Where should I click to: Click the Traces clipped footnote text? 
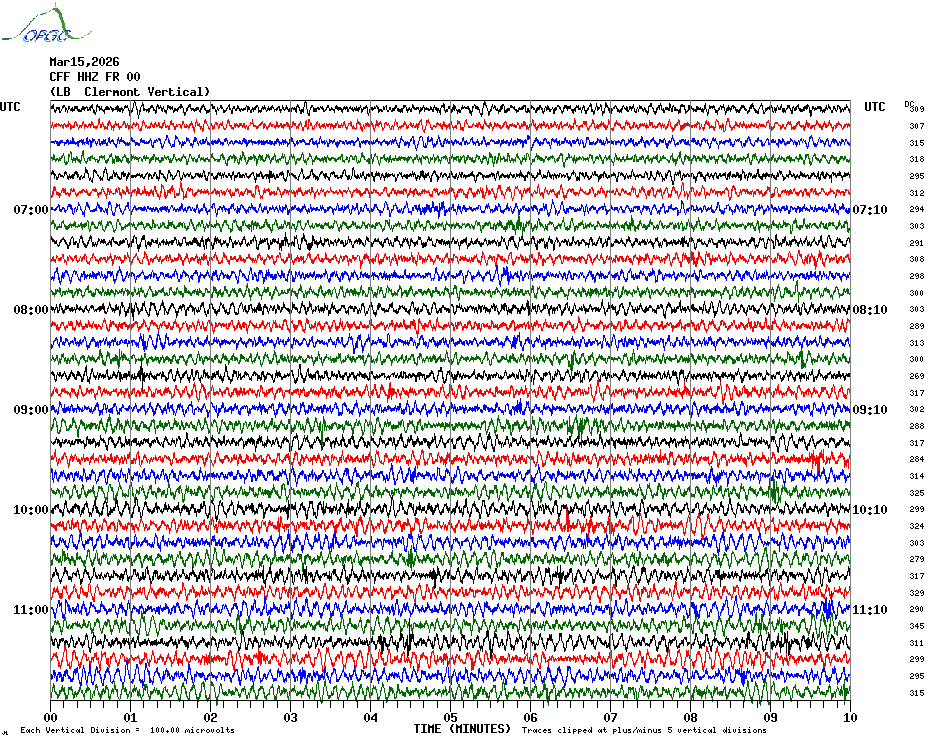point(644,730)
